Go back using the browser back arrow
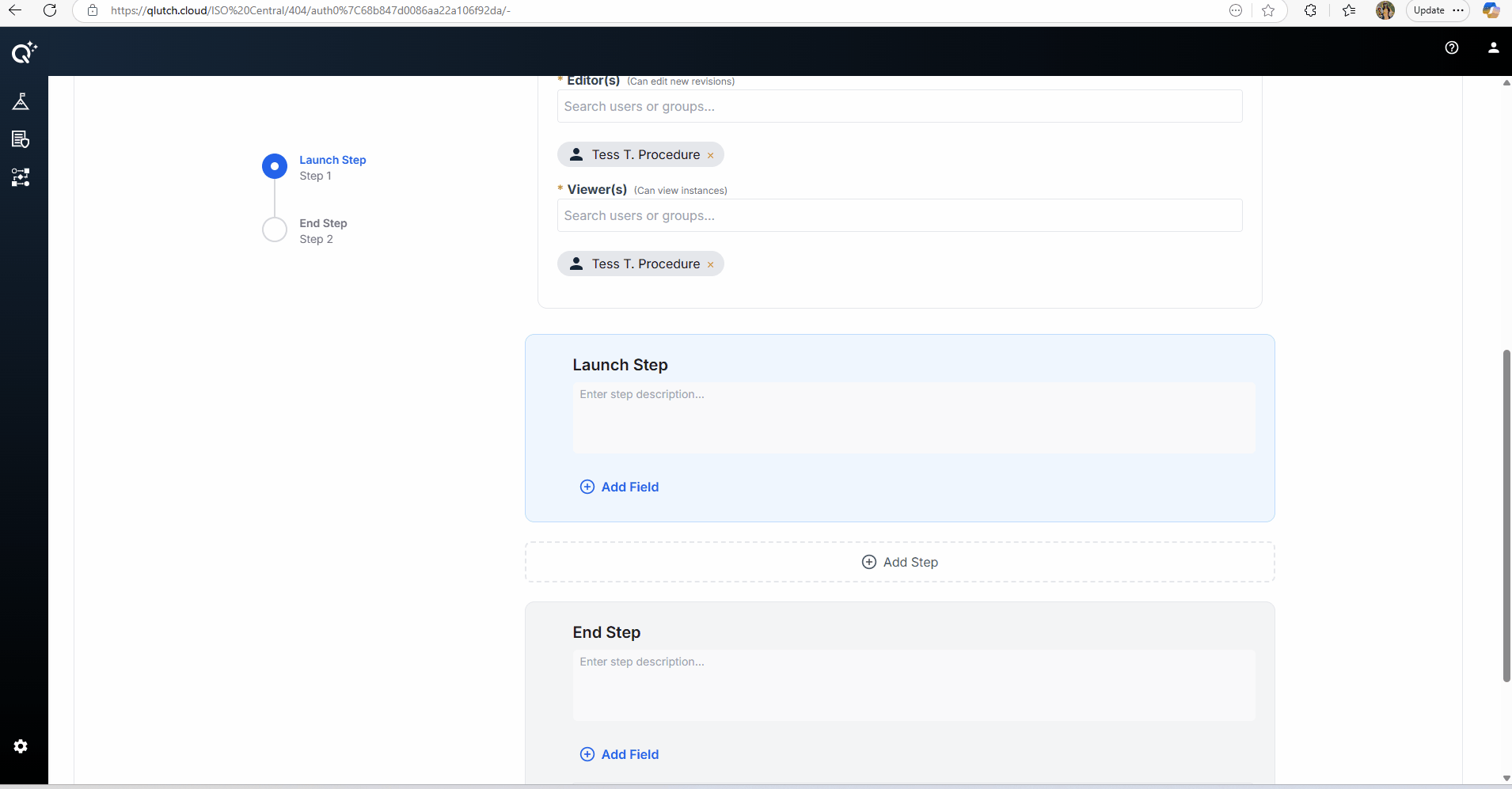Viewport: 1512px width, 789px height. [x=17, y=10]
